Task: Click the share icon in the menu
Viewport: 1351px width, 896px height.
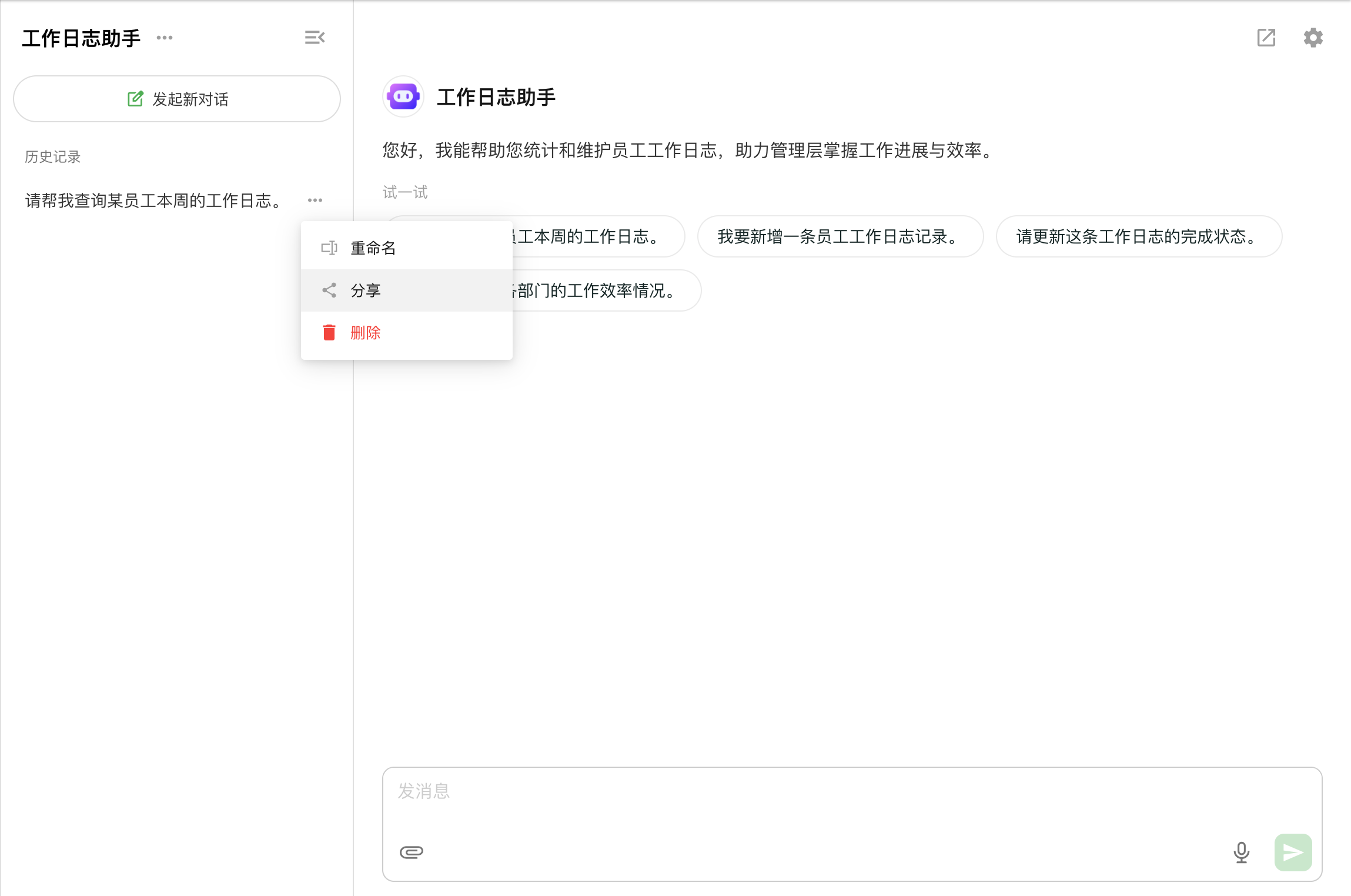Action: click(329, 290)
